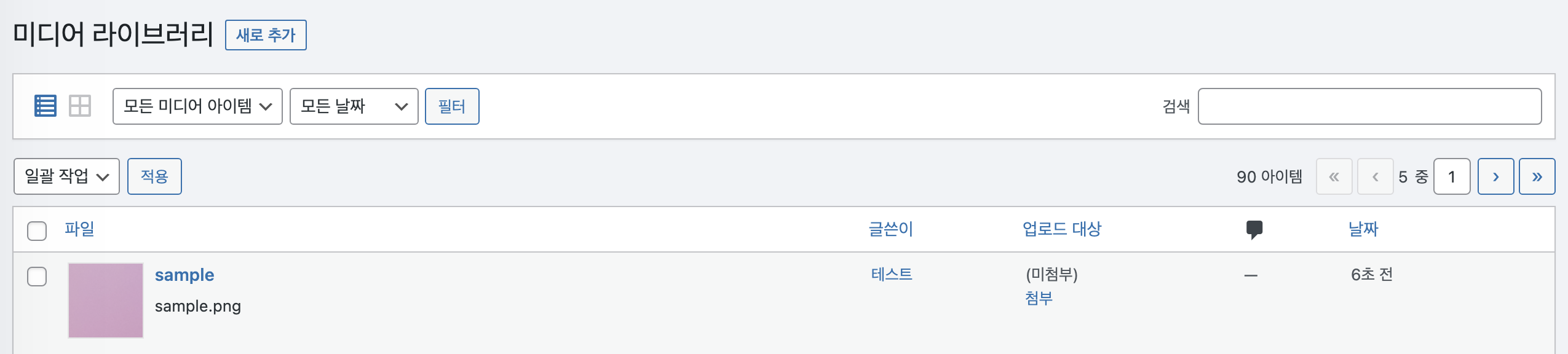Open the sample.png pink thumbnail
The image size is (1568, 354).
[106, 301]
